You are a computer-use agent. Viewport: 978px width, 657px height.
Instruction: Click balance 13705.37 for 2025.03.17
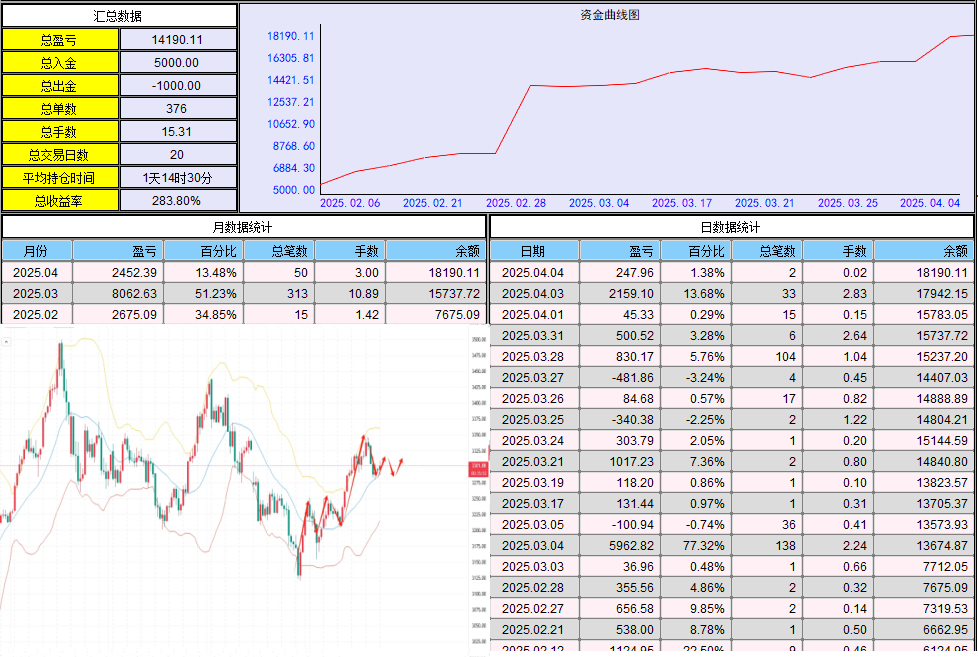[942, 504]
